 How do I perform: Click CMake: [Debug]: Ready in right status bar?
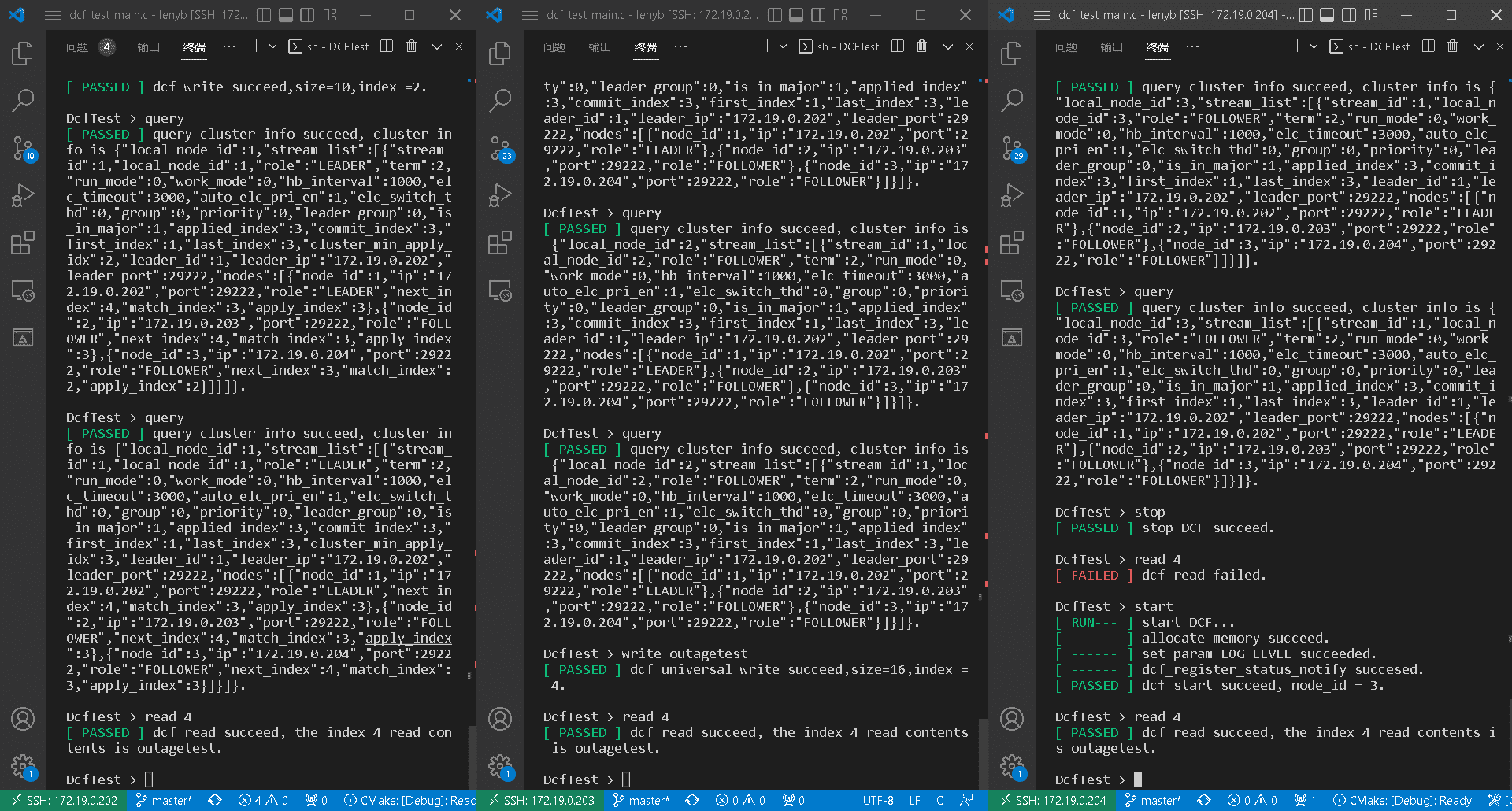(x=1402, y=801)
